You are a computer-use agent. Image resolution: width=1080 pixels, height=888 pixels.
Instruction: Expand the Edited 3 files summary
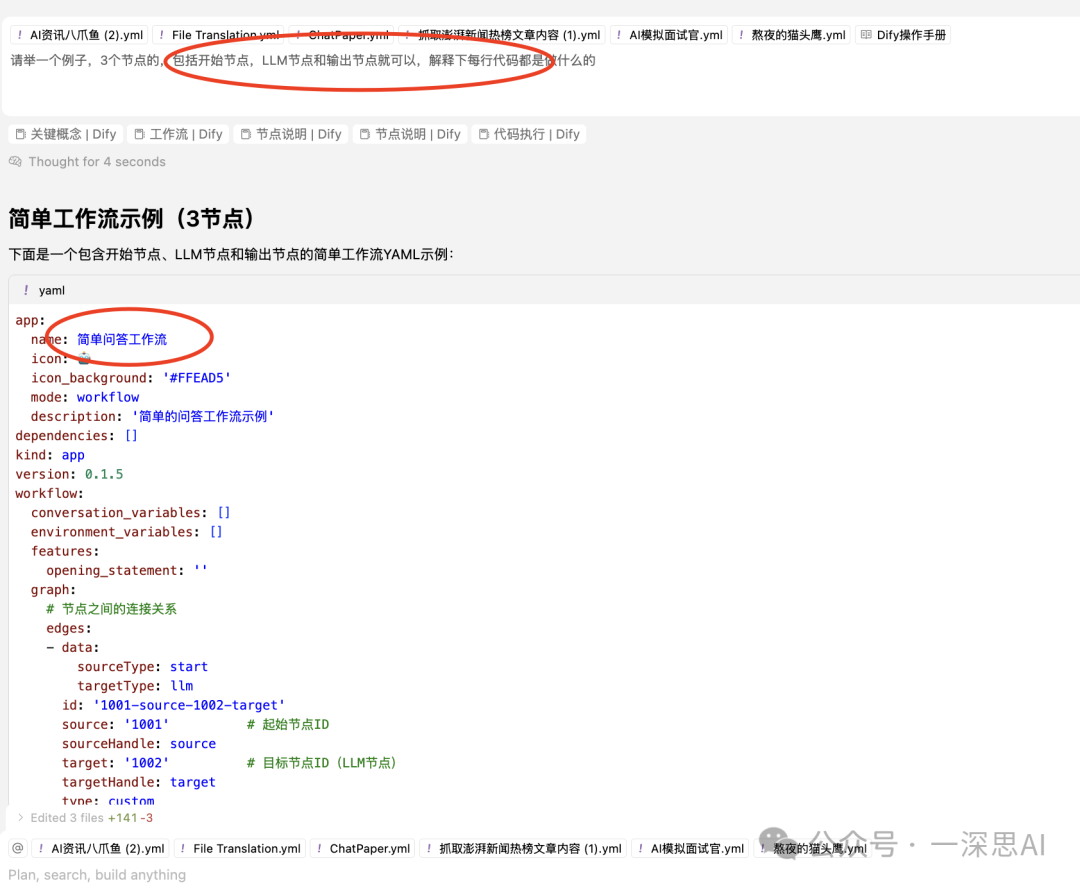click(x=85, y=818)
